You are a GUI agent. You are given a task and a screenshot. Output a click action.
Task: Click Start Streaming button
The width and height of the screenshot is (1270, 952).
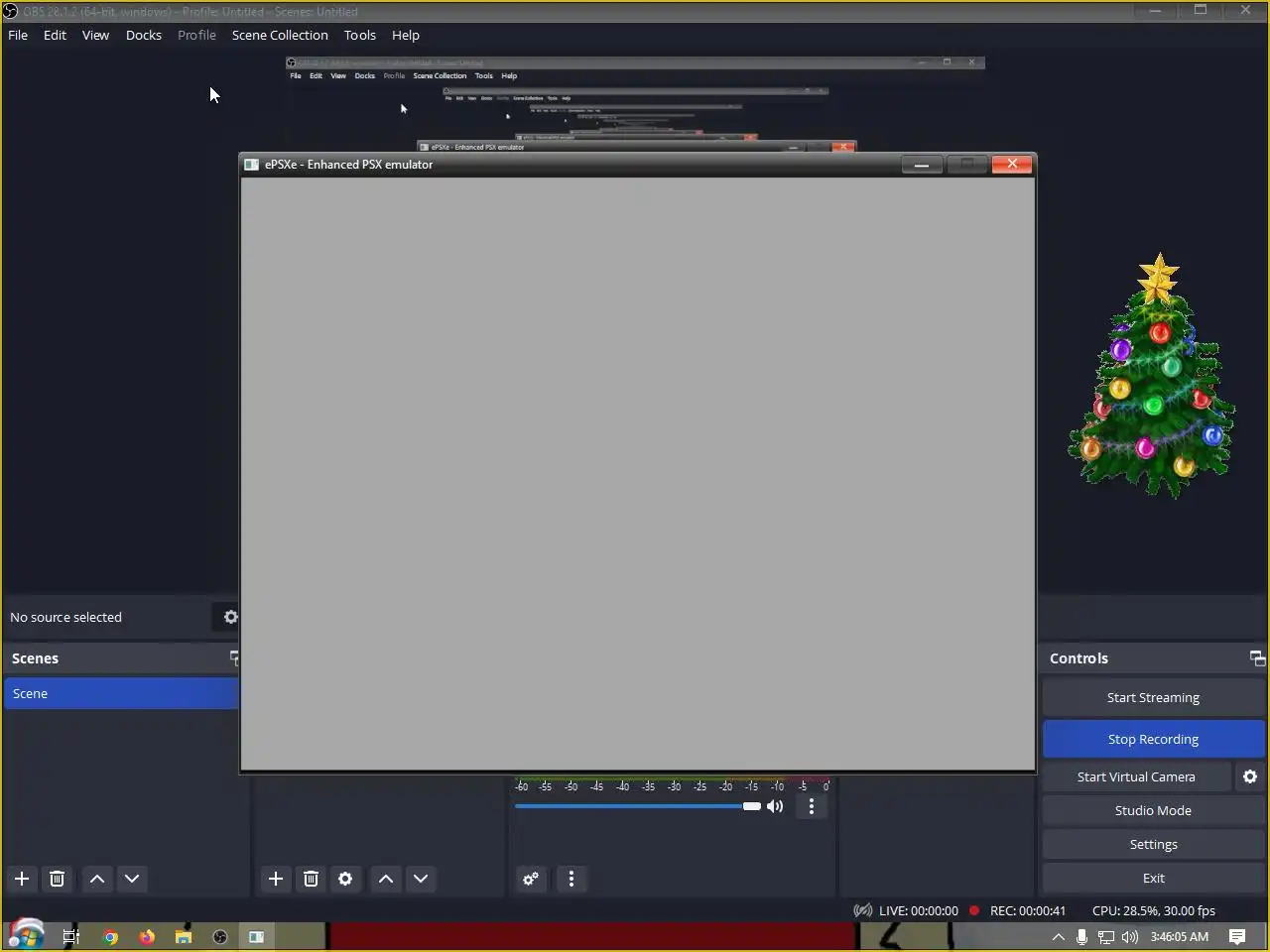point(1153,697)
